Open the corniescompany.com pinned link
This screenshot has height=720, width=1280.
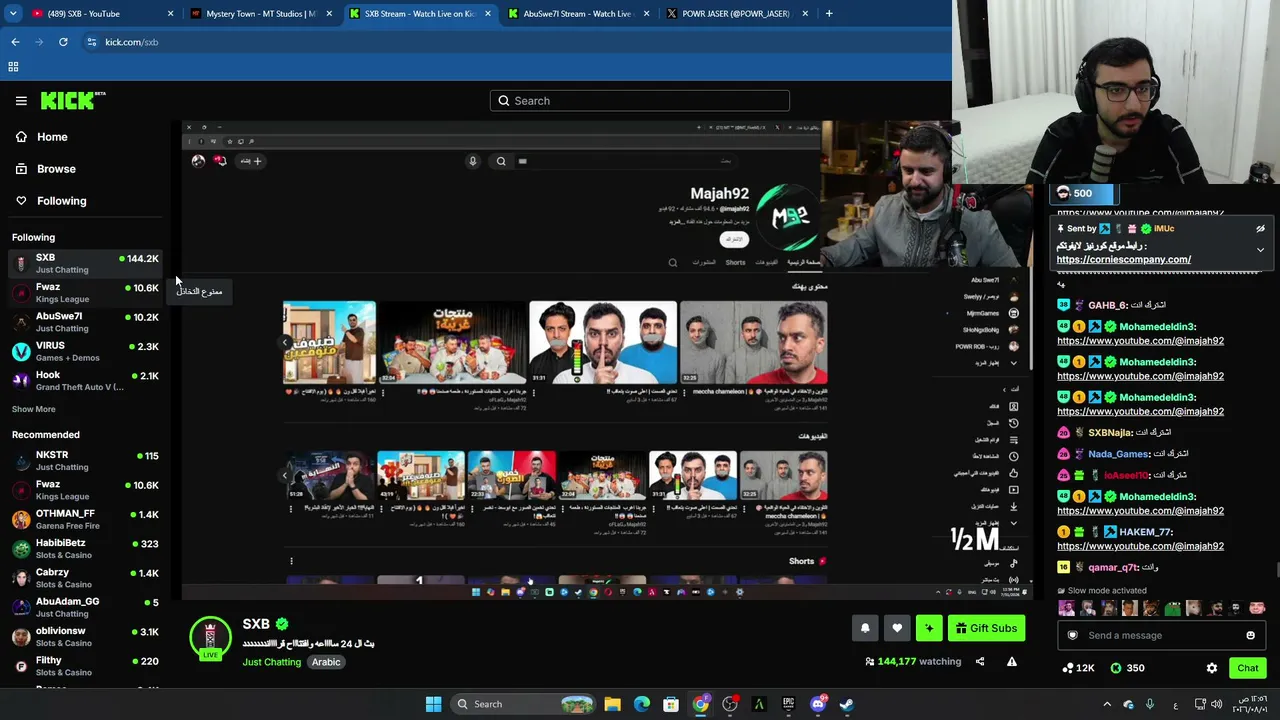1123,260
